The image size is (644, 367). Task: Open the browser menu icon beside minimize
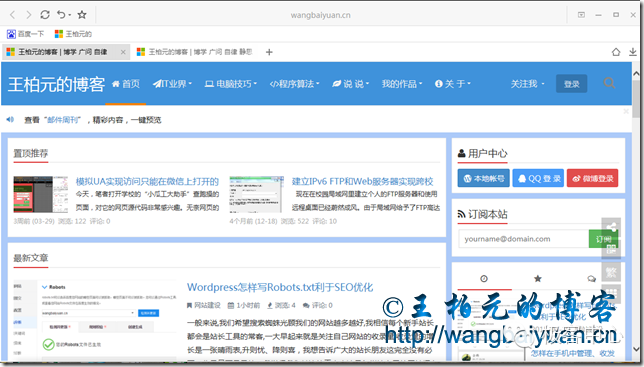click(x=581, y=15)
